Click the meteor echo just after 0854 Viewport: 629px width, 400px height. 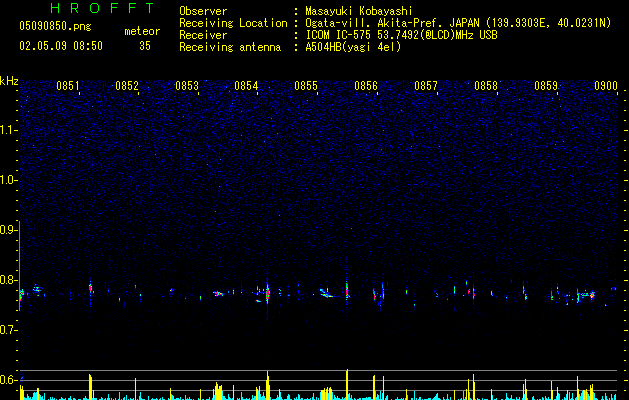pyautogui.click(x=268, y=293)
